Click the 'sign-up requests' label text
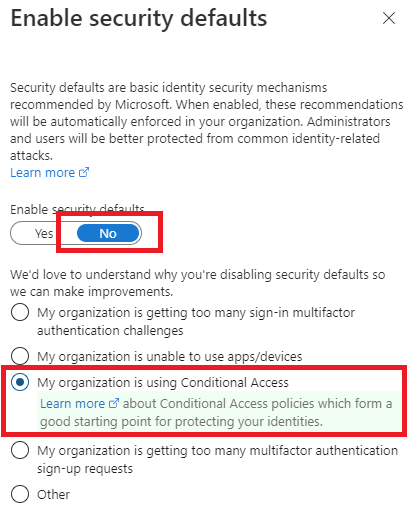The image size is (416, 515). click(85, 469)
